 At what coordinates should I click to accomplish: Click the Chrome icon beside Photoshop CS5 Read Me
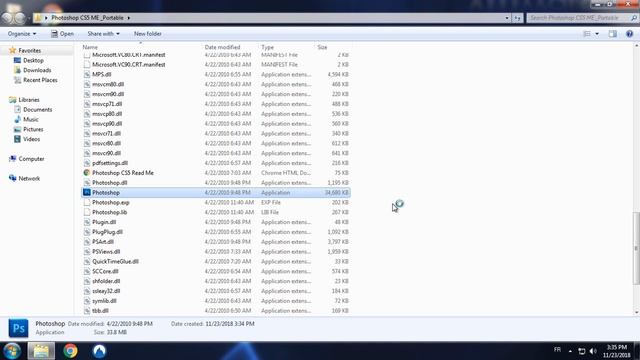[x=87, y=173]
